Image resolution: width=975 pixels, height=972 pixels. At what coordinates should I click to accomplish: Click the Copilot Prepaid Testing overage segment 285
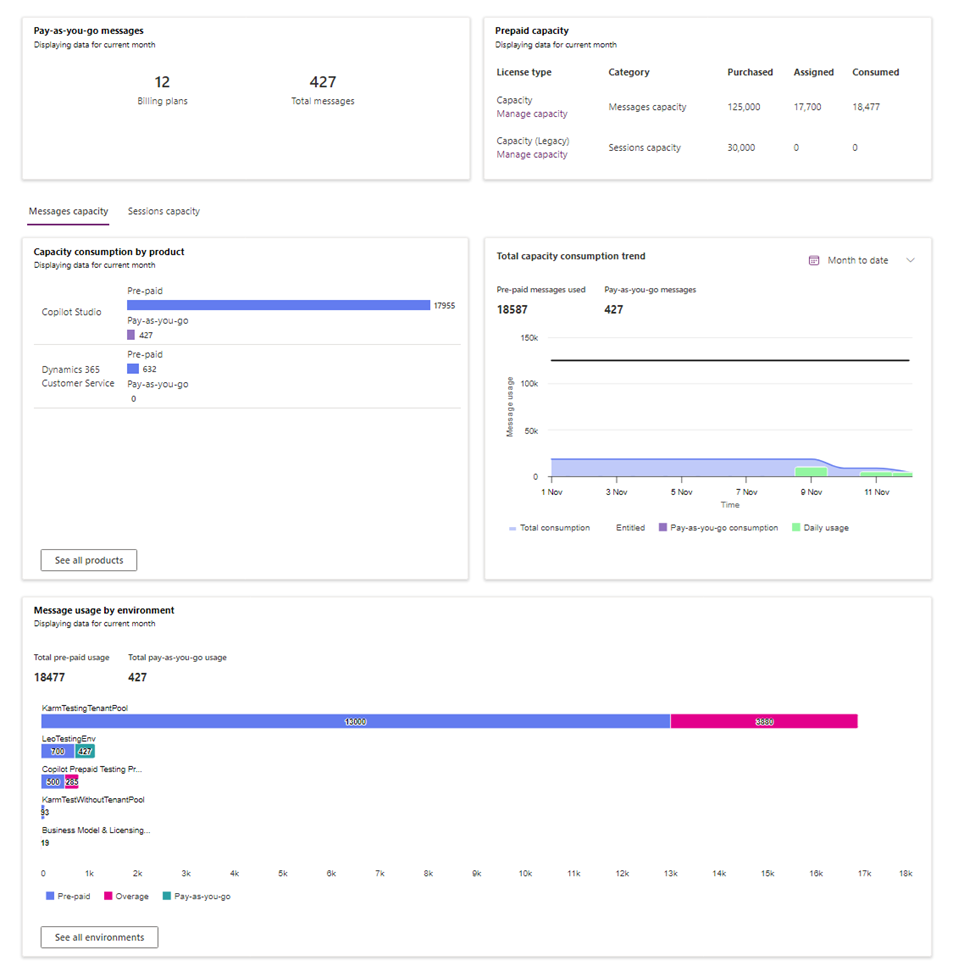[72, 782]
